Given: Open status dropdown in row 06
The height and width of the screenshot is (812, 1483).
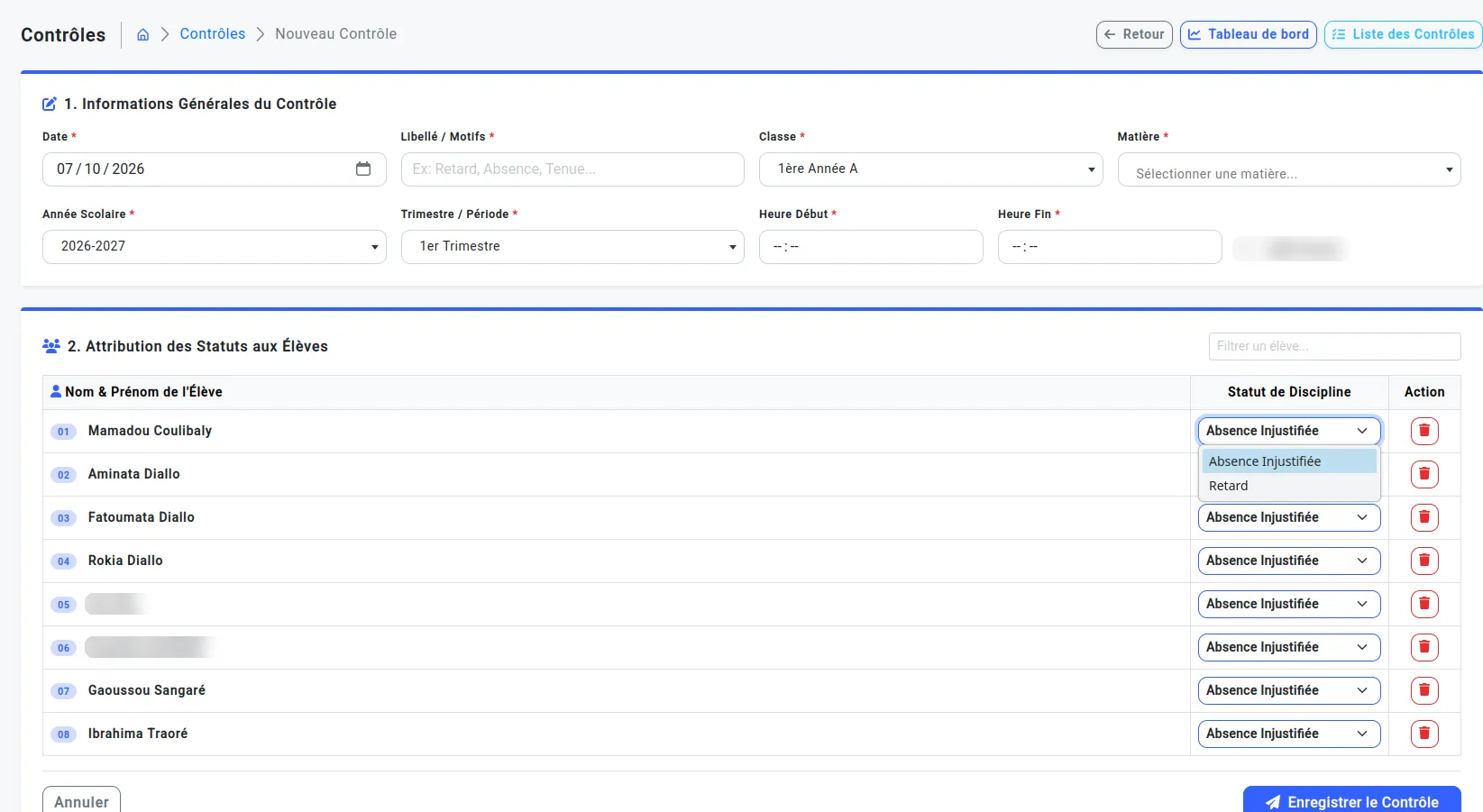Looking at the screenshot, I should [1289, 647].
